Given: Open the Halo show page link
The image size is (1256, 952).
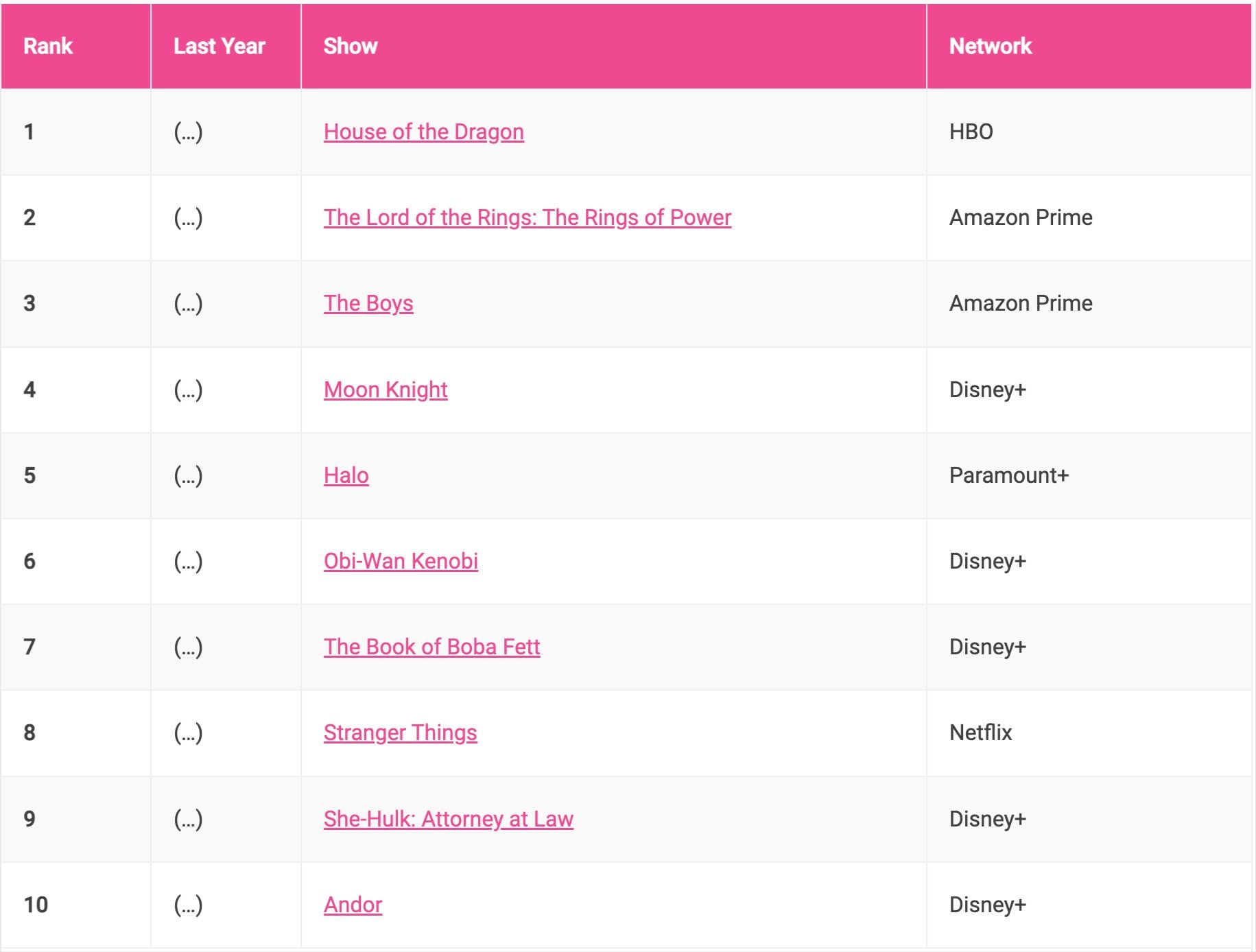Looking at the screenshot, I should point(346,475).
